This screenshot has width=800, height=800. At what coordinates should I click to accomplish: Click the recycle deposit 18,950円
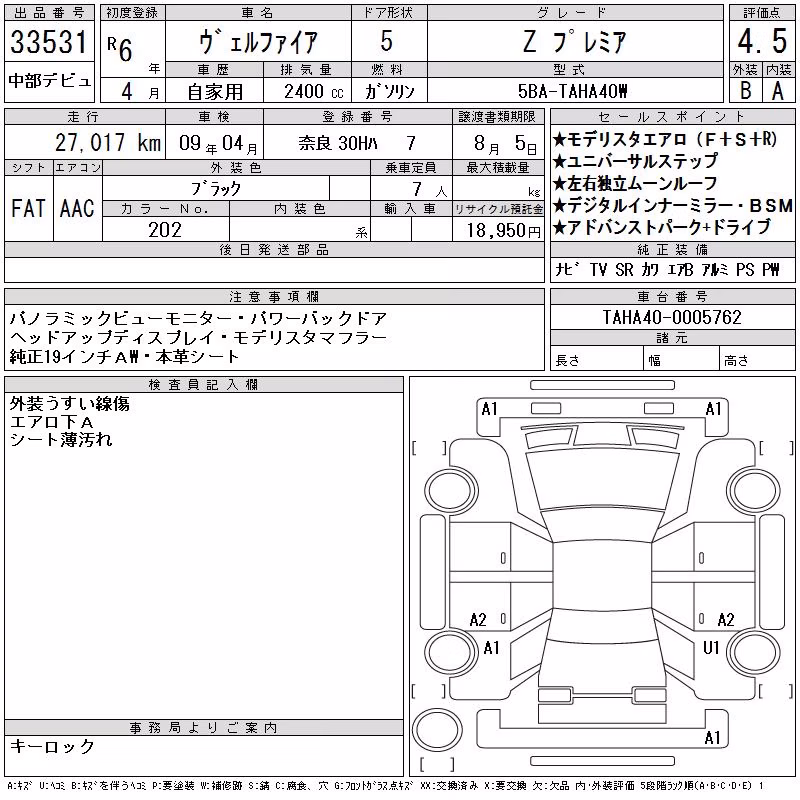[x=503, y=230]
